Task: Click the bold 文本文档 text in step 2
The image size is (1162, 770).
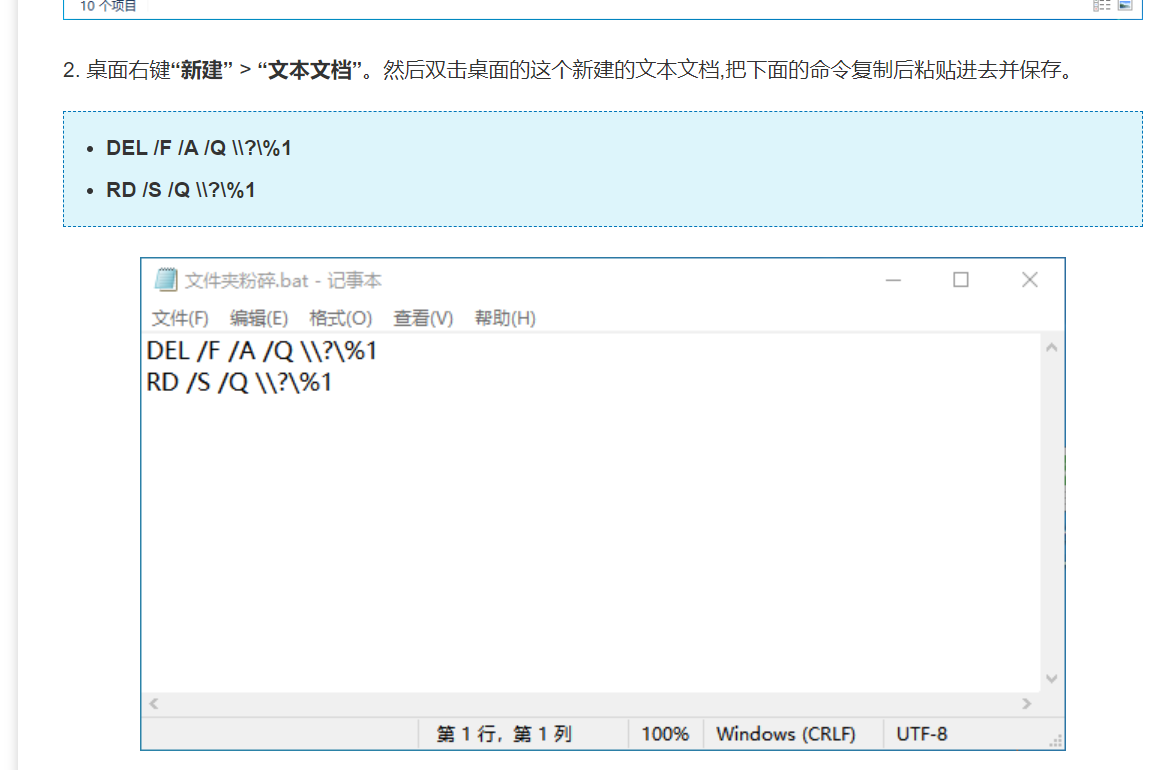Action: pos(310,70)
